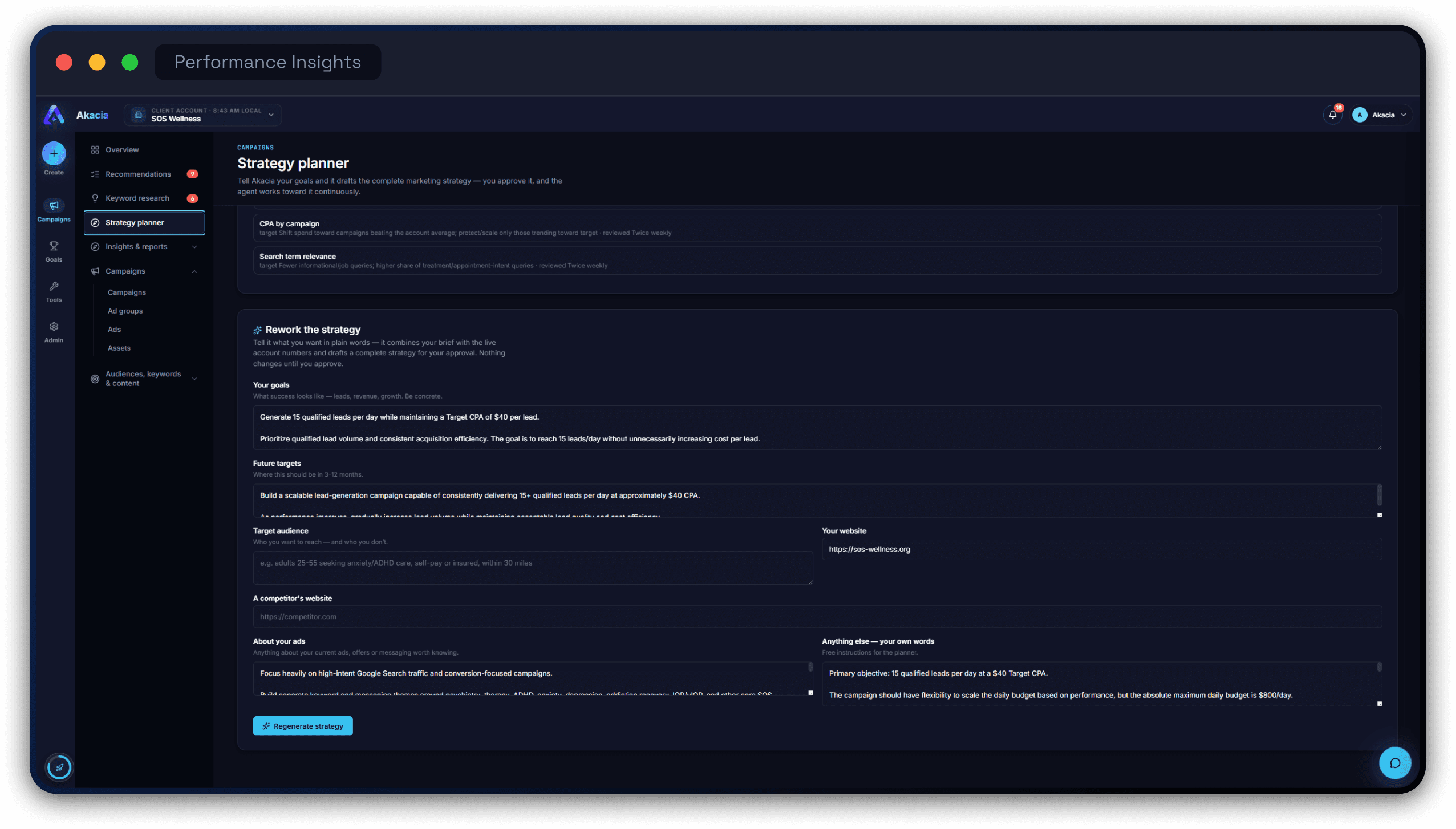Click the rocket progress icon
Viewport: 1456px width, 829px height.
(x=59, y=767)
